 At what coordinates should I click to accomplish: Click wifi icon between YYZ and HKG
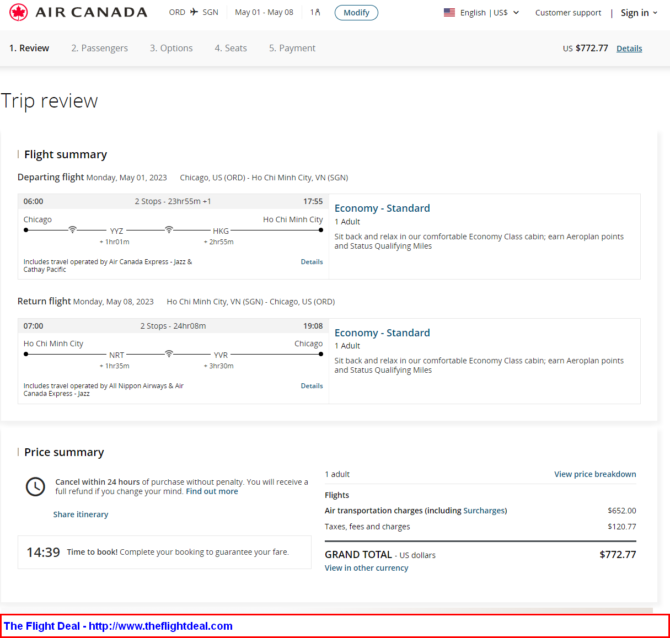click(169, 230)
